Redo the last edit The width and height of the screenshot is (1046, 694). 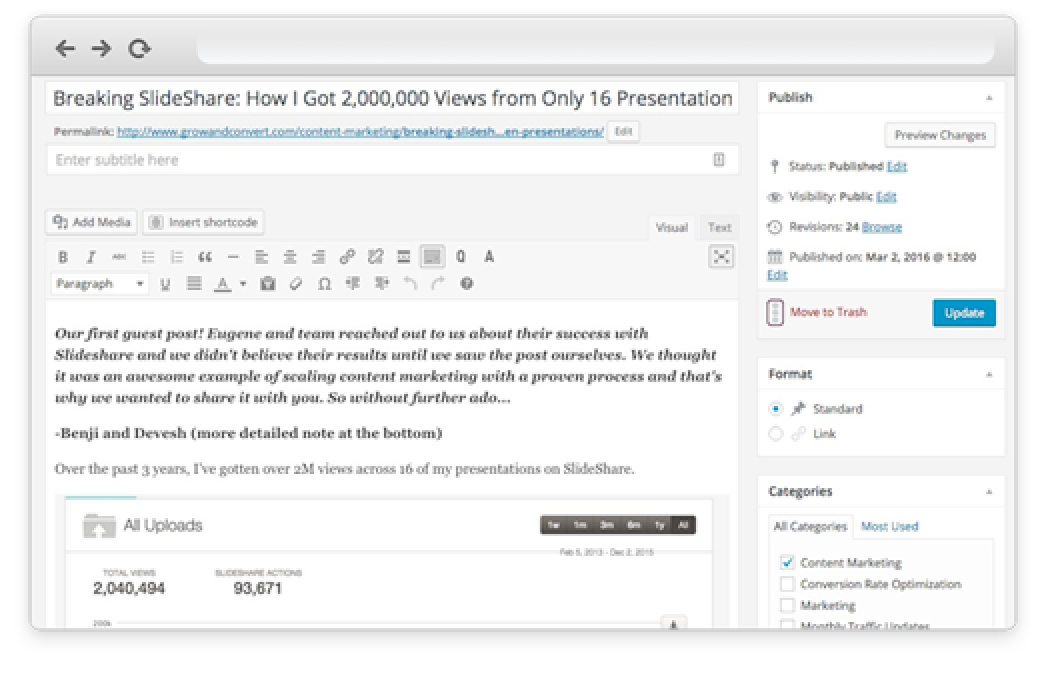(438, 284)
